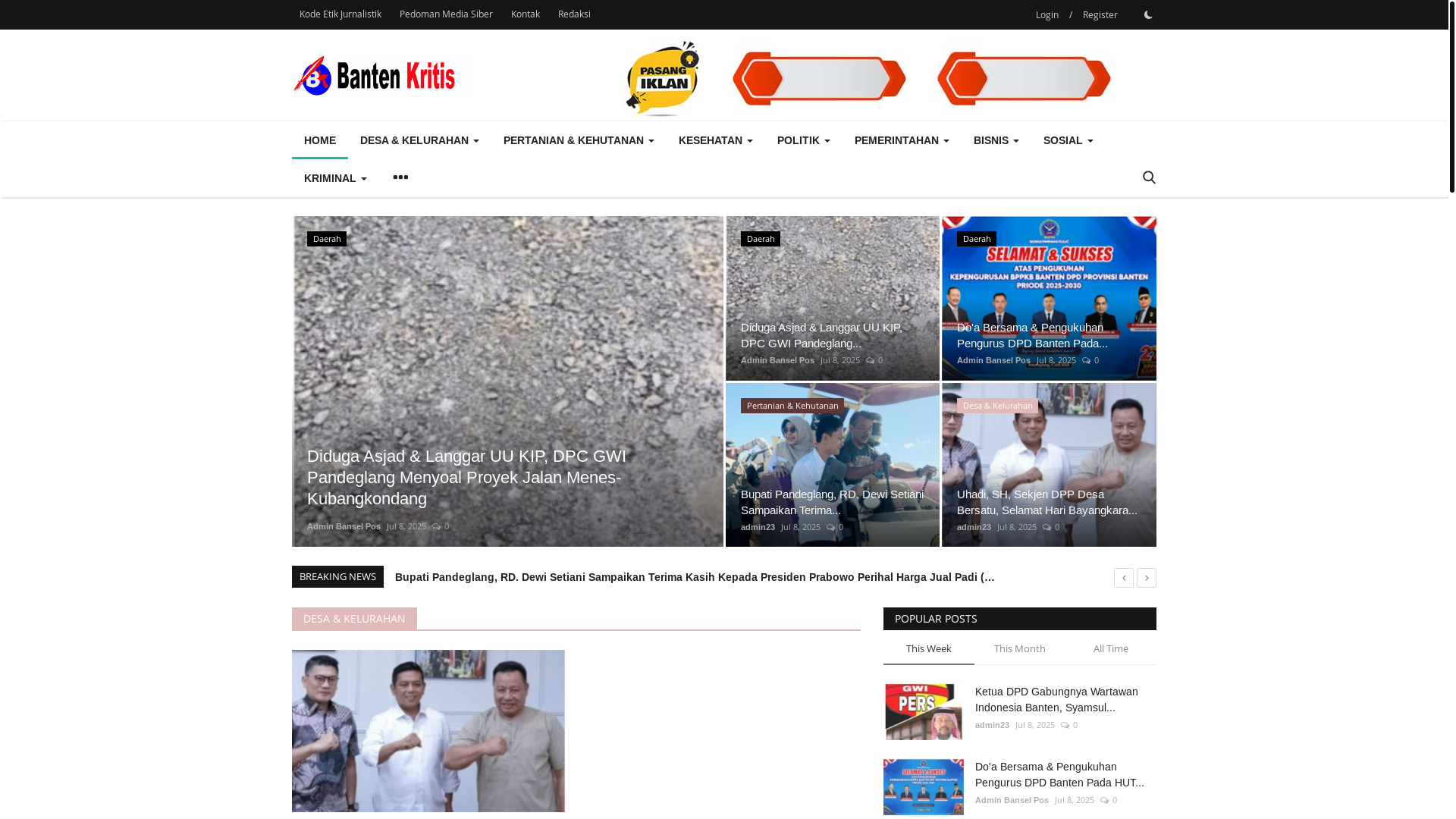
Task: Expand Kesehatan menu dropdown
Action: [716, 140]
